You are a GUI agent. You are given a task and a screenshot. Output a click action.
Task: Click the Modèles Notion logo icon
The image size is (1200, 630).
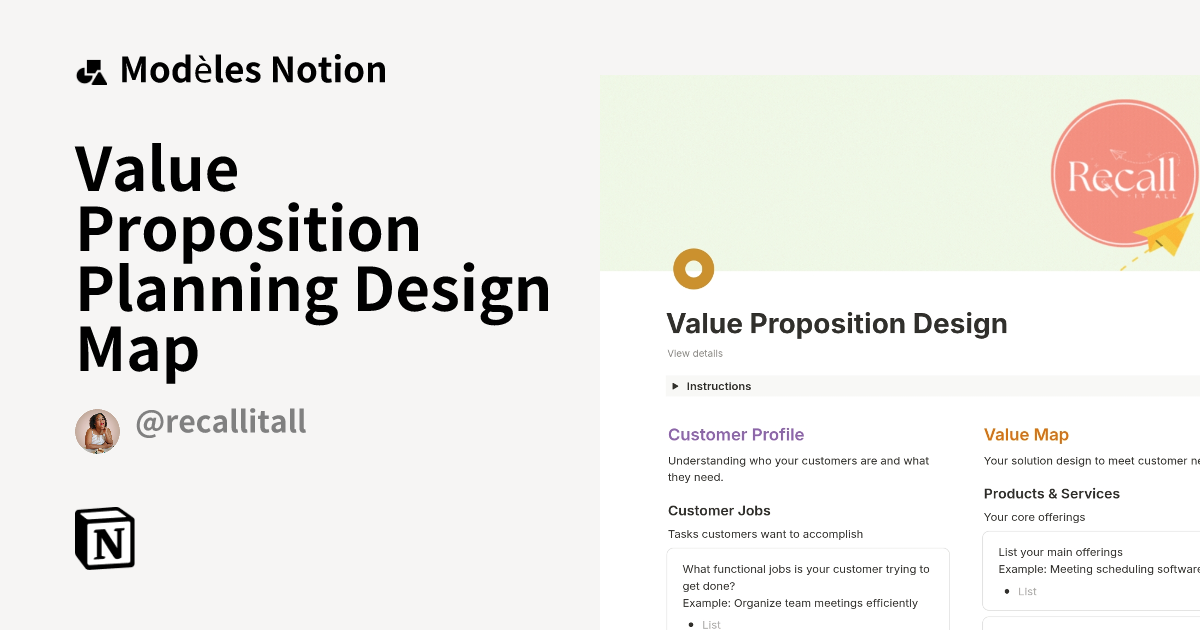[x=92, y=69]
